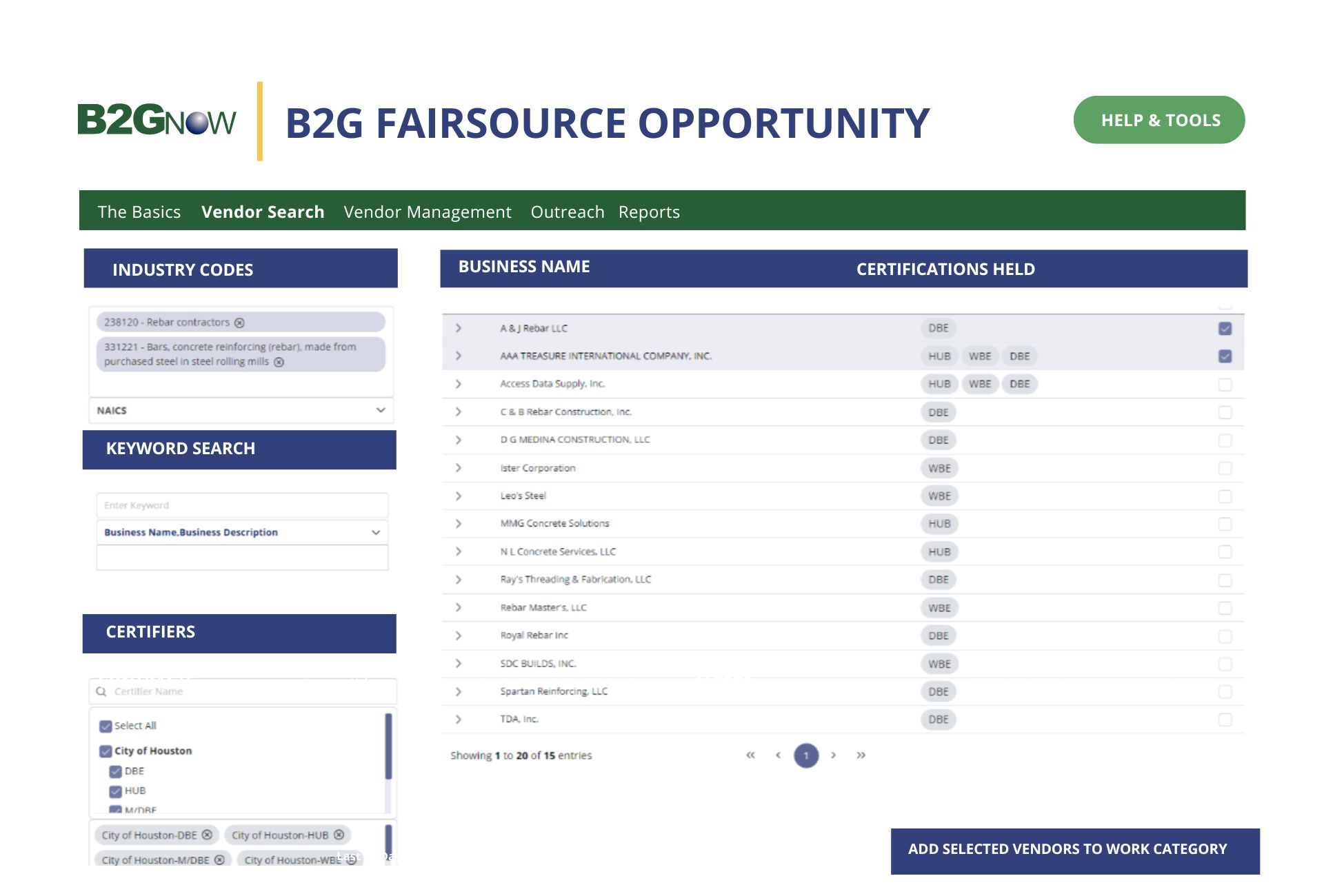Remove the 331221 steel rolling mills code
Viewport: 1324px width, 896px height.
point(280,360)
